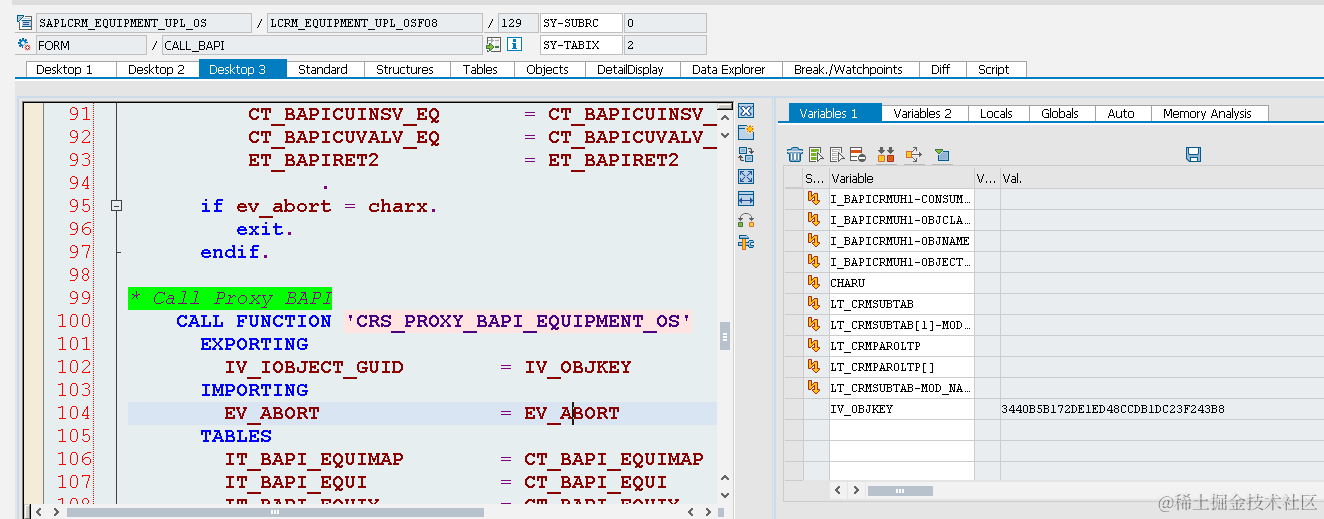
Task: Click the change icon beside LT_CRMPAROLTP[] variable
Action: (815, 367)
